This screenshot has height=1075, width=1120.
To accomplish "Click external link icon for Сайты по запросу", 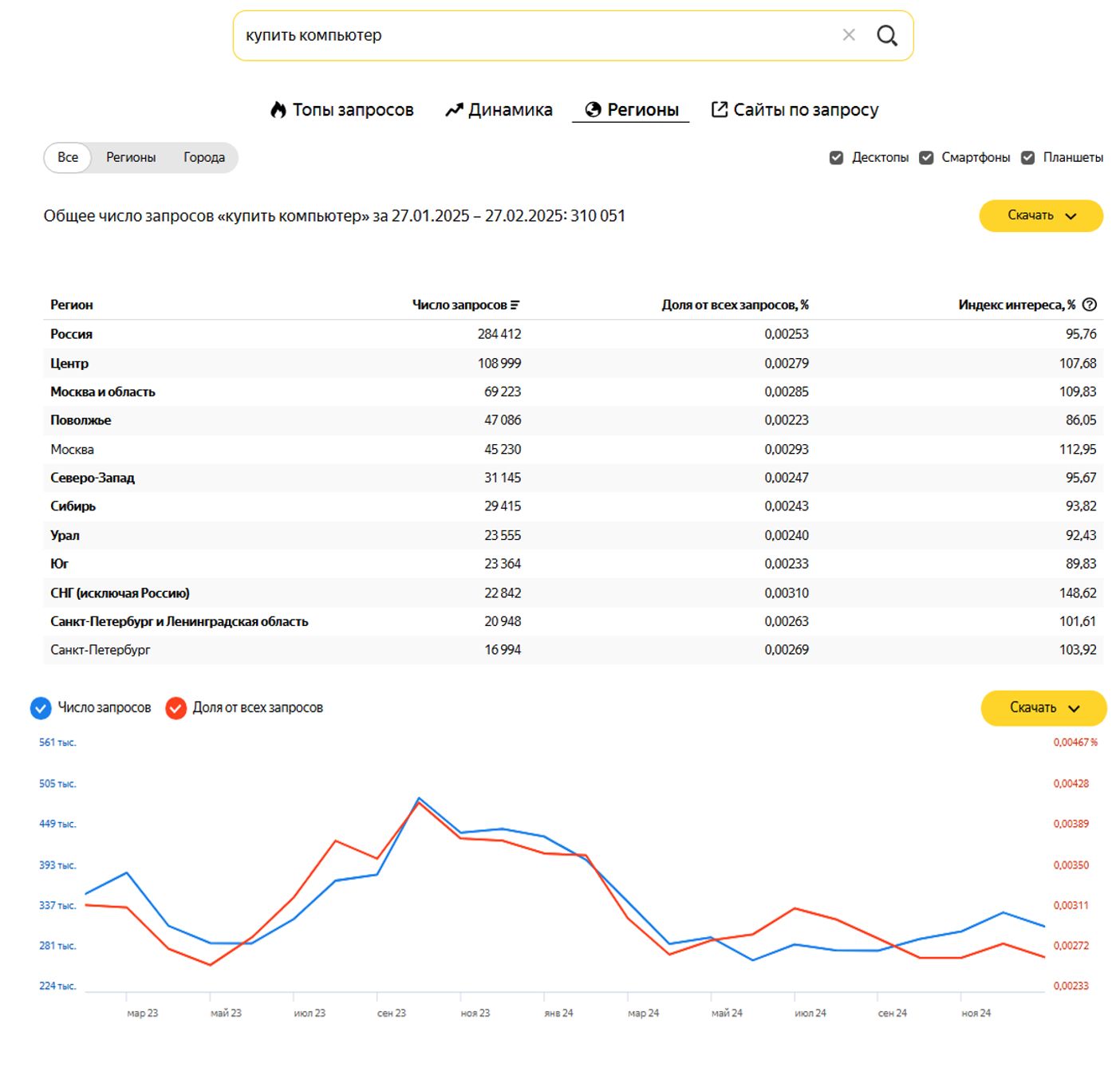I will pos(719,109).
